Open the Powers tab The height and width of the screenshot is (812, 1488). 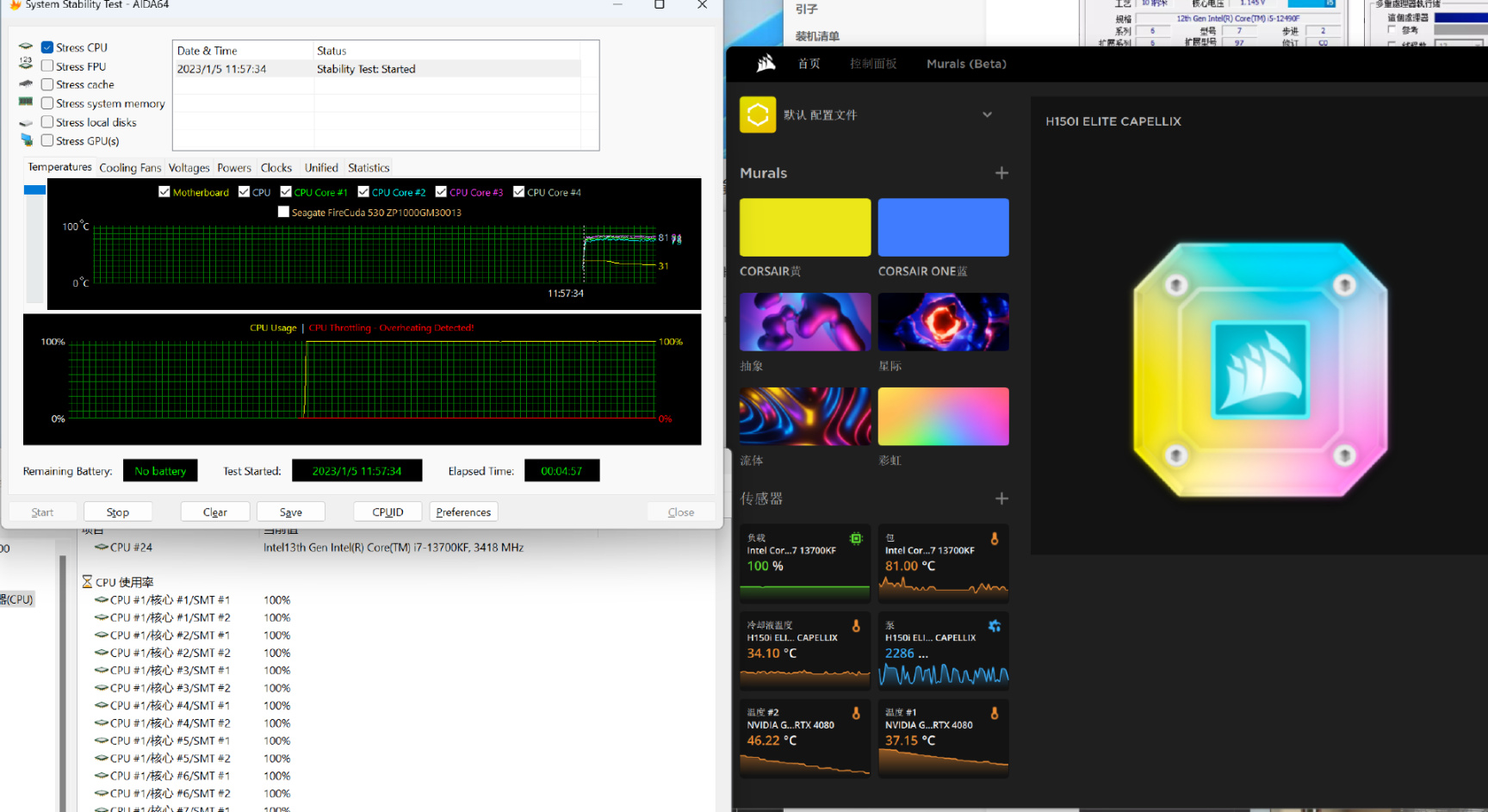pyautogui.click(x=234, y=168)
